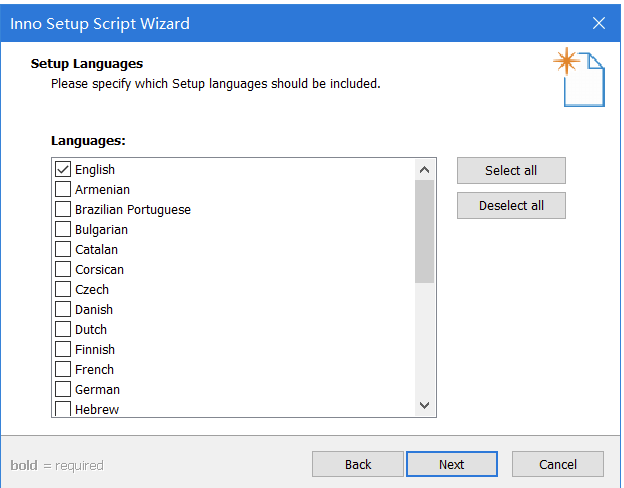
Task: Click the languages list scroll down arrow
Action: pos(424,405)
